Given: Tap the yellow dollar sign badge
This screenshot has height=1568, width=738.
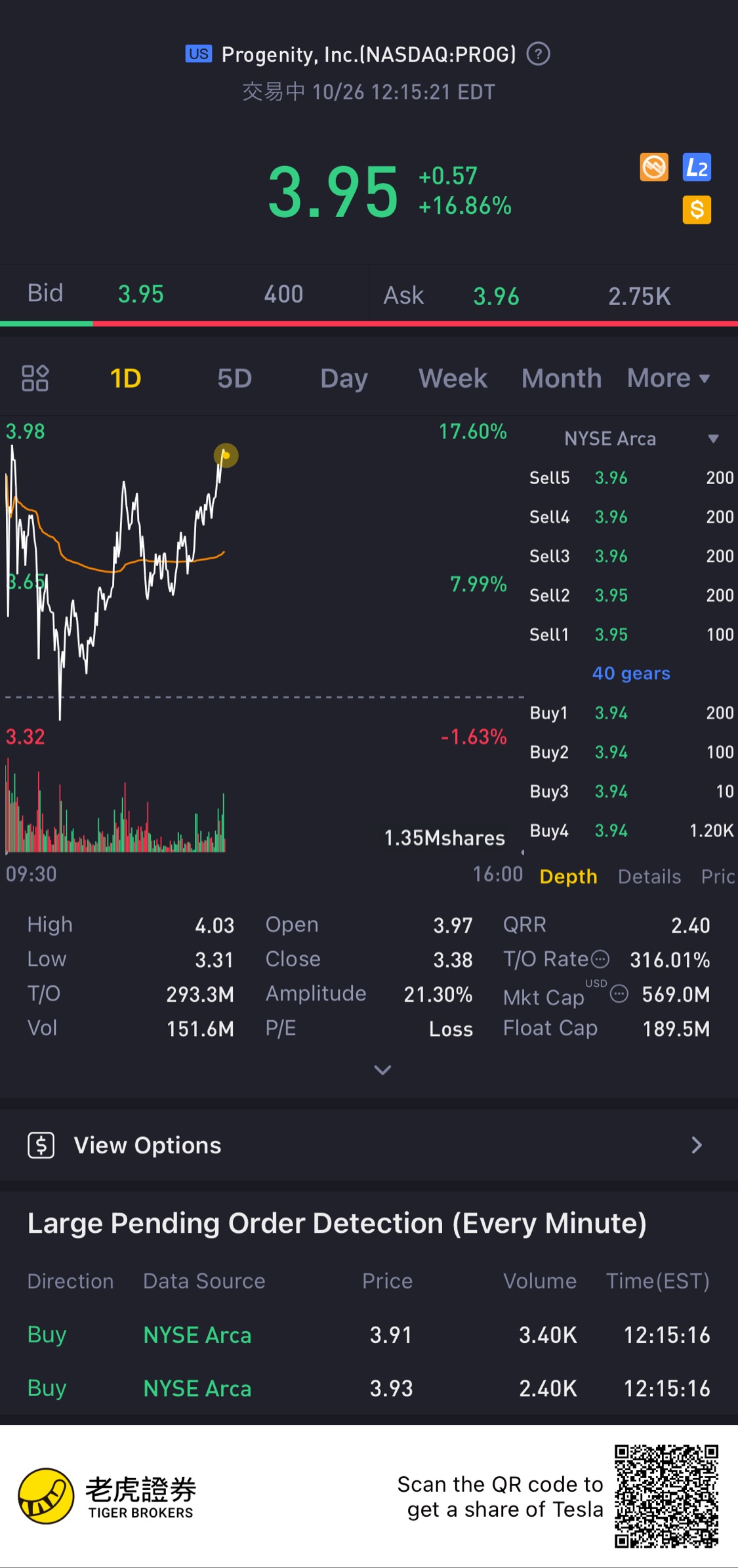Looking at the screenshot, I should [x=697, y=210].
